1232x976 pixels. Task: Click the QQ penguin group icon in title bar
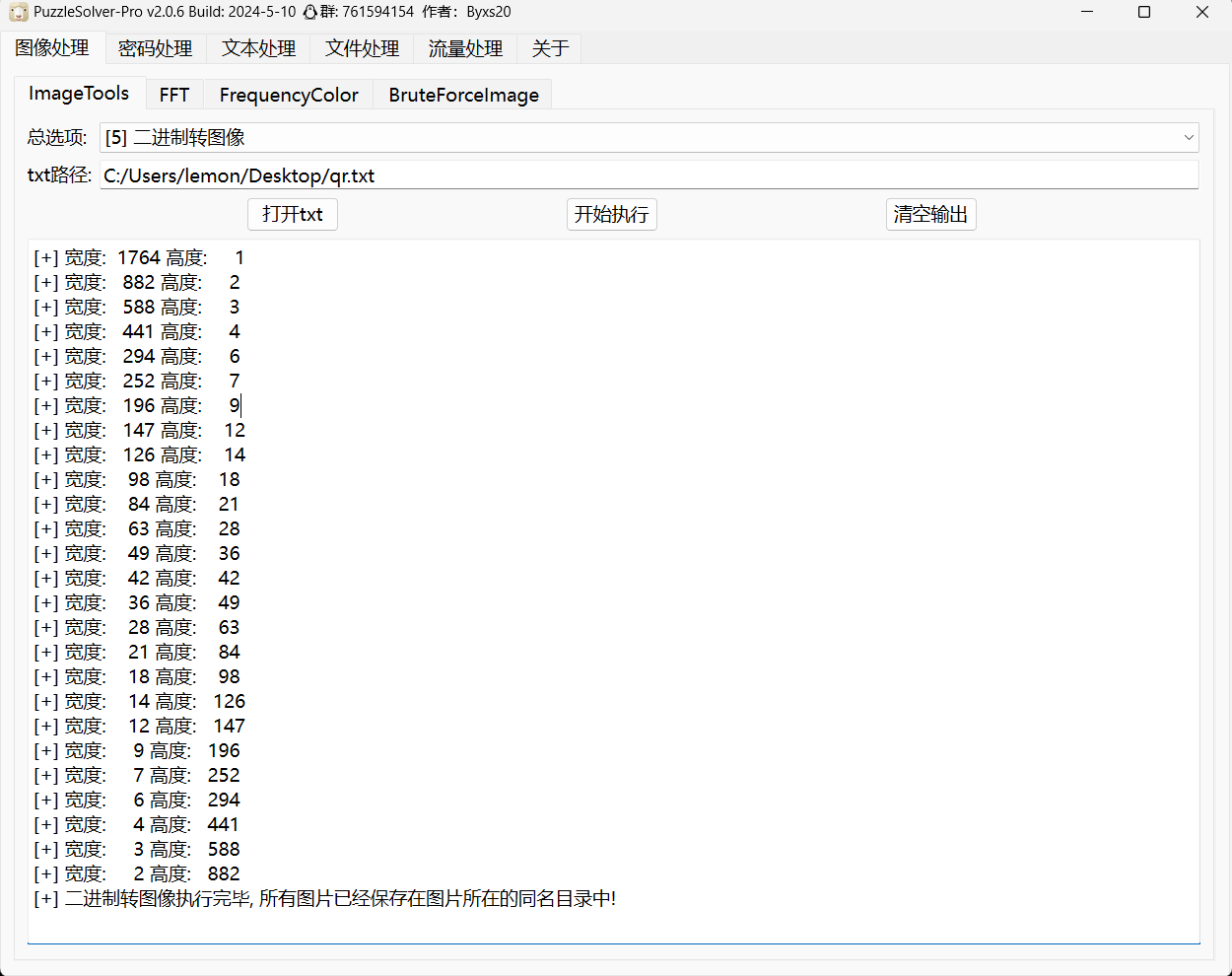pos(309,12)
